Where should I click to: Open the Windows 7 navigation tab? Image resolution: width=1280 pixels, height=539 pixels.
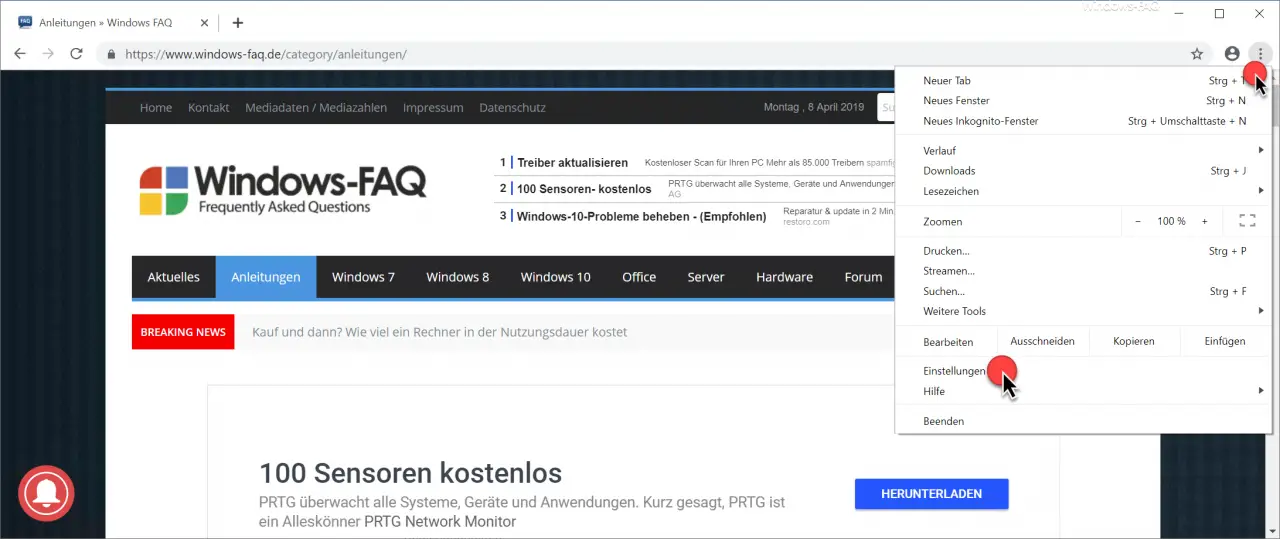pyautogui.click(x=363, y=277)
